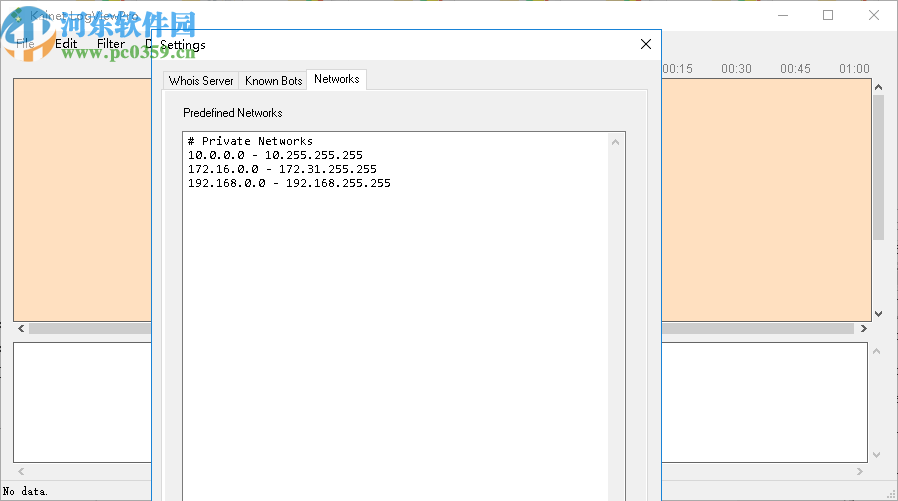
Task: Click the 'No data.' status bar text
Action: 25,491
